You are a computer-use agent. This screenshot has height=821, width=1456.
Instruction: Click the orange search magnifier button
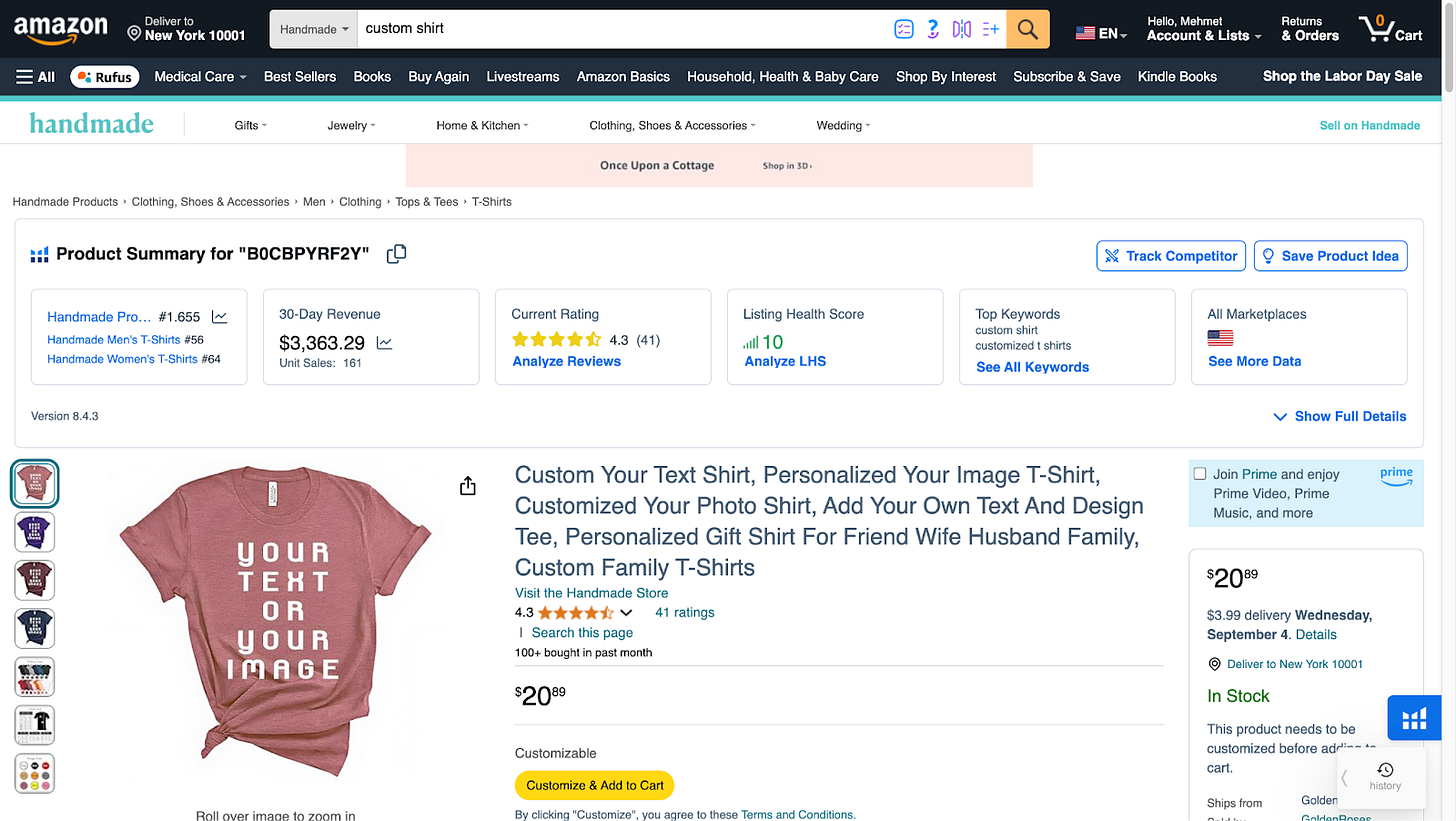point(1028,29)
